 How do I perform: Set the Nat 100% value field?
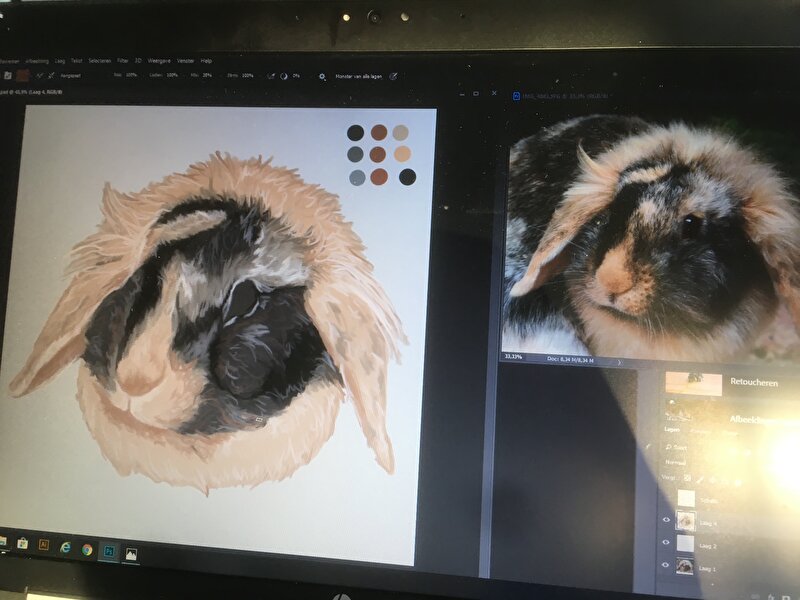tap(131, 75)
